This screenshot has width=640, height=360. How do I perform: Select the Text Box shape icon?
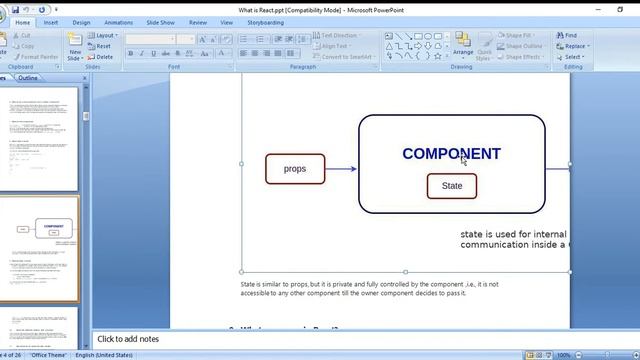pyautogui.click(x=389, y=36)
